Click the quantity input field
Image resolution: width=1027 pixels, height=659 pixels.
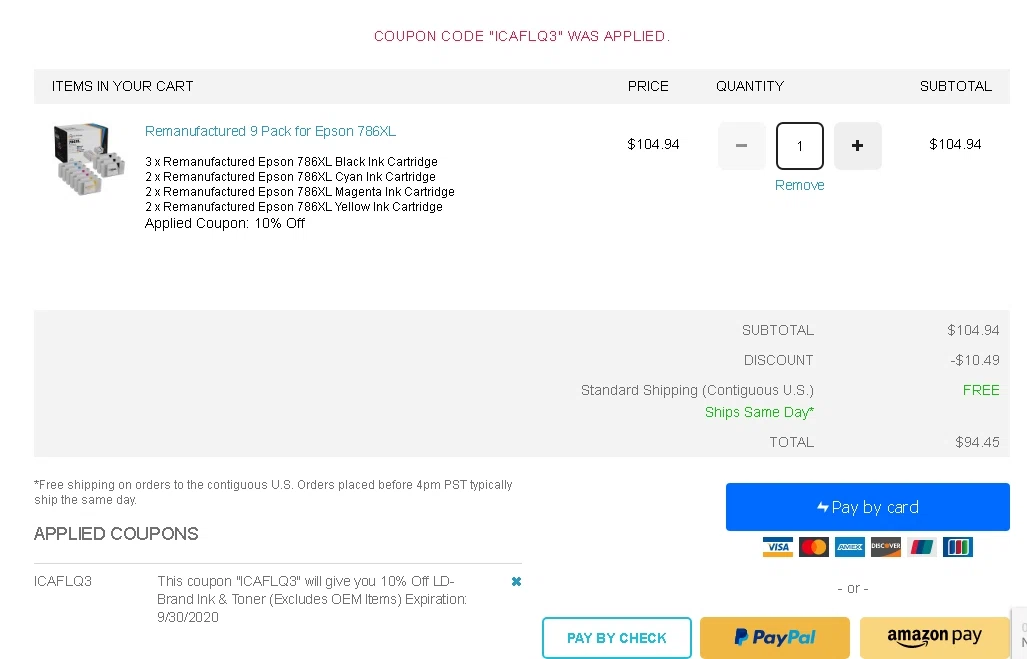click(800, 146)
